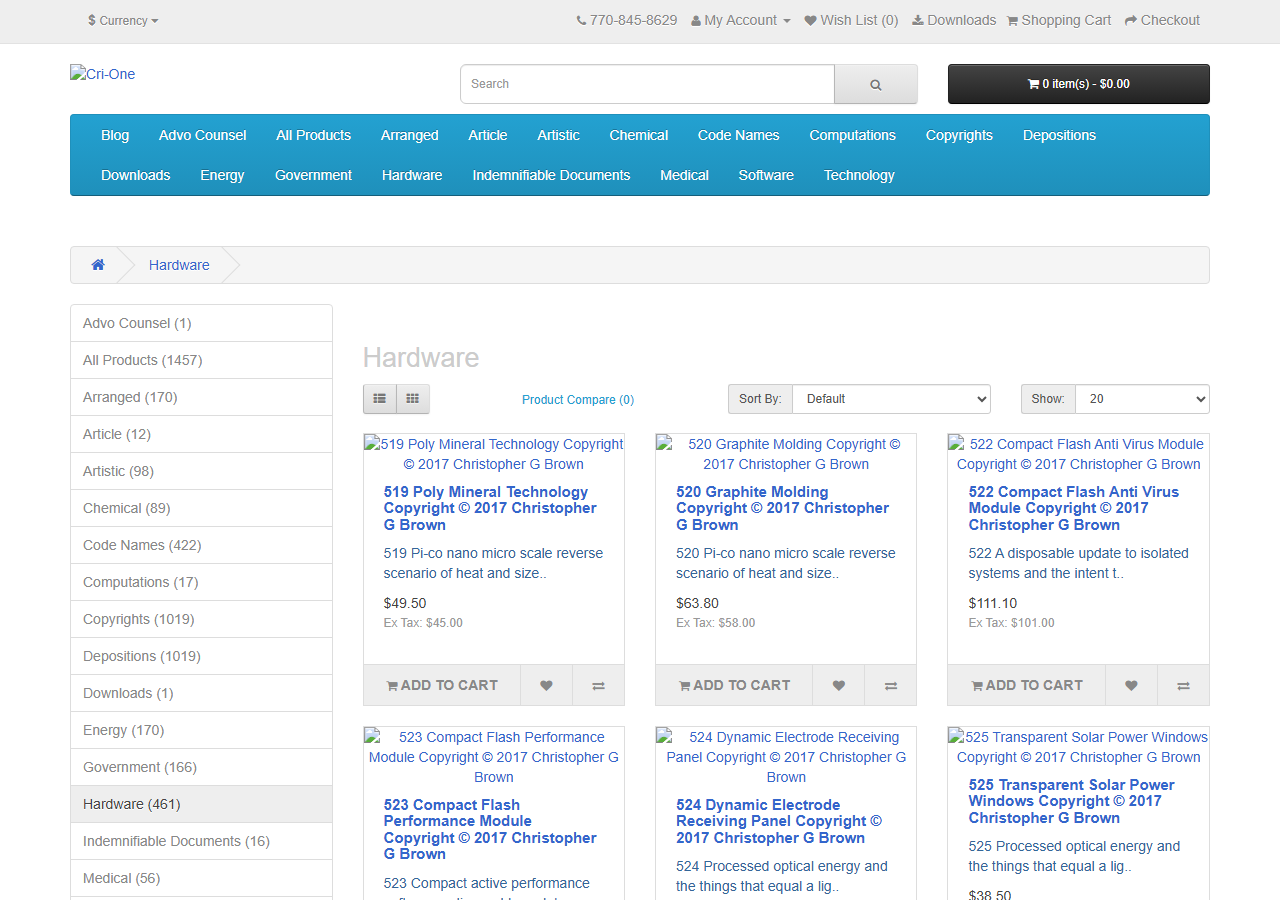
Task: Select All Products (1457) in sidebar
Action: click(201, 360)
